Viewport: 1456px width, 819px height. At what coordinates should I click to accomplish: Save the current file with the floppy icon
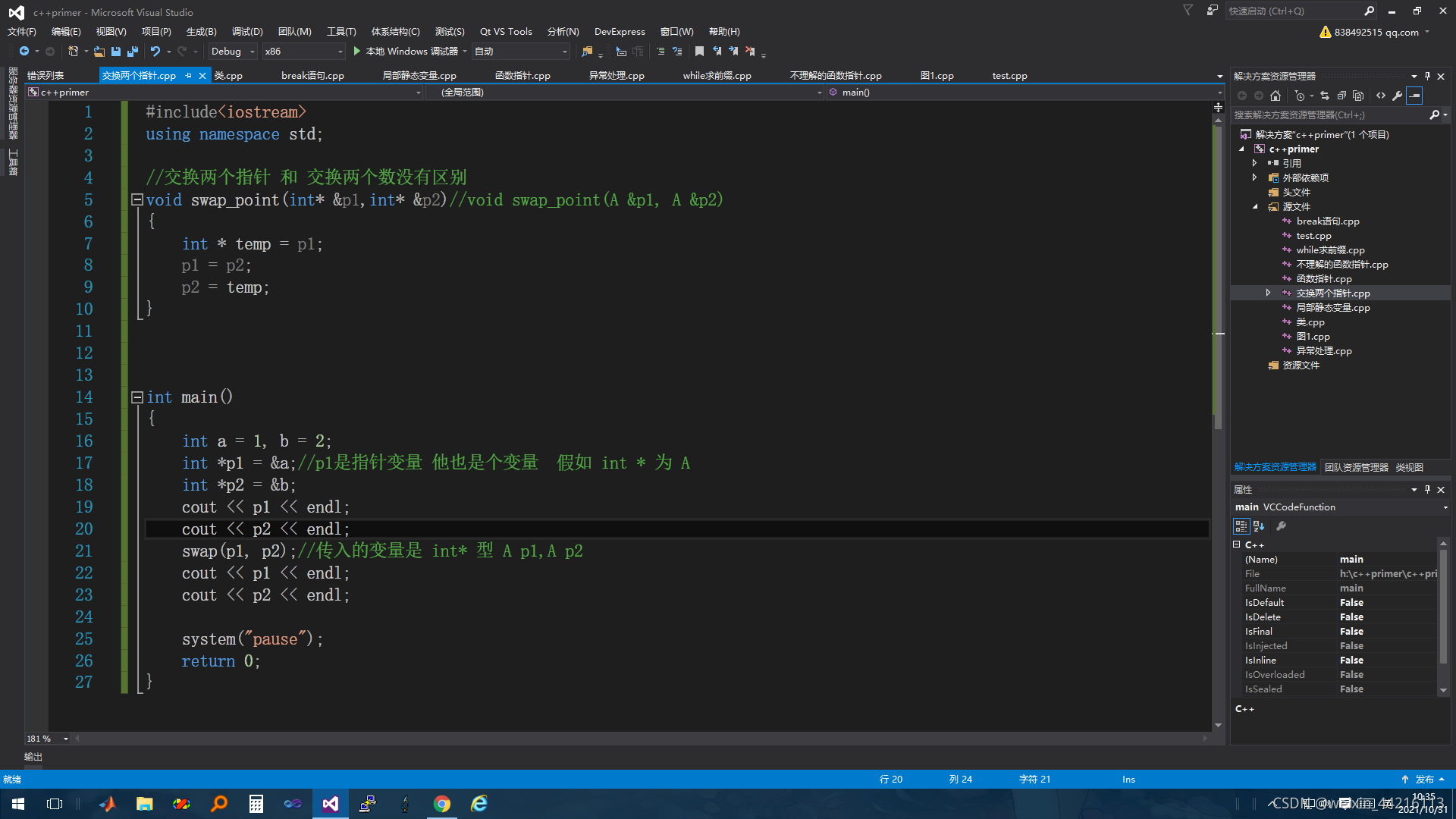pyautogui.click(x=116, y=51)
